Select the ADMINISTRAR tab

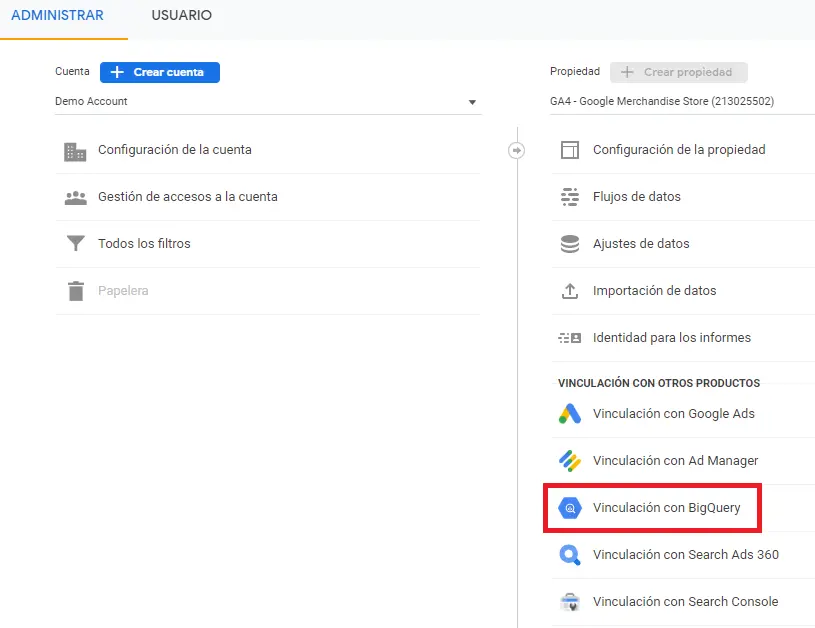(x=57, y=15)
